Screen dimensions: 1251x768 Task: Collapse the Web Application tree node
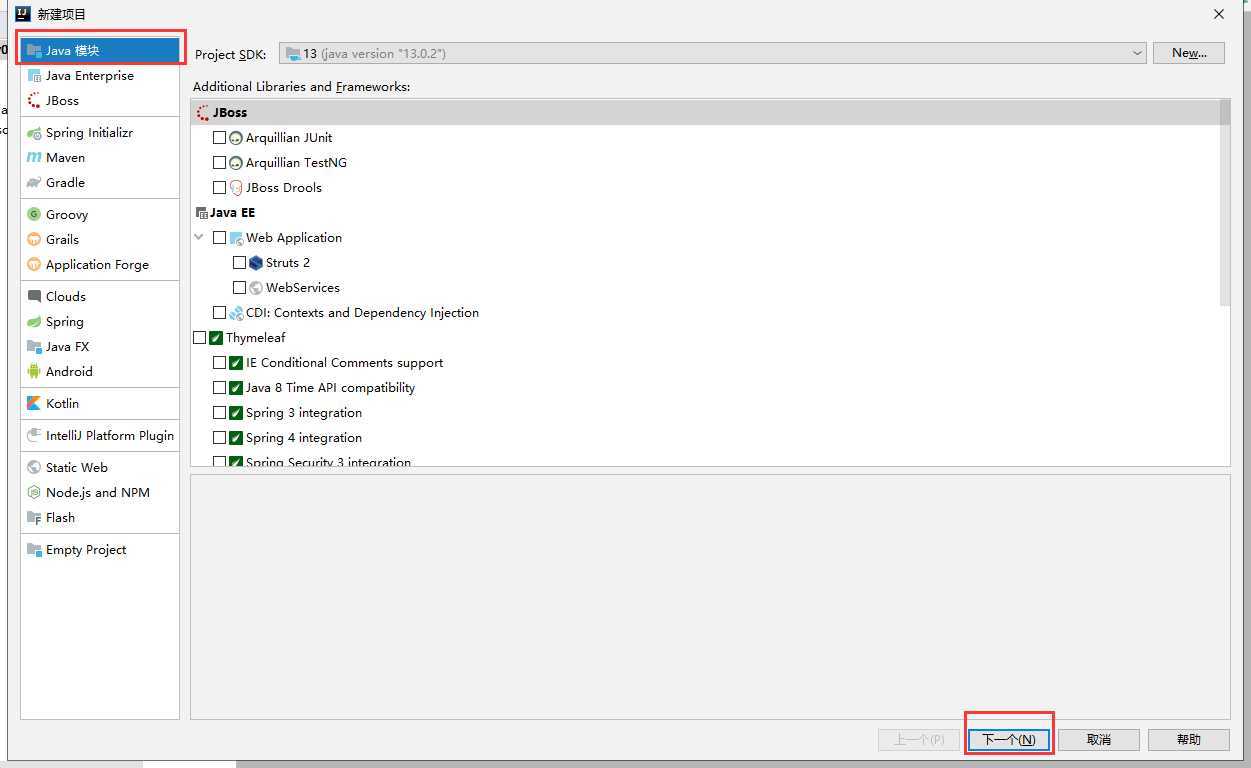(199, 237)
